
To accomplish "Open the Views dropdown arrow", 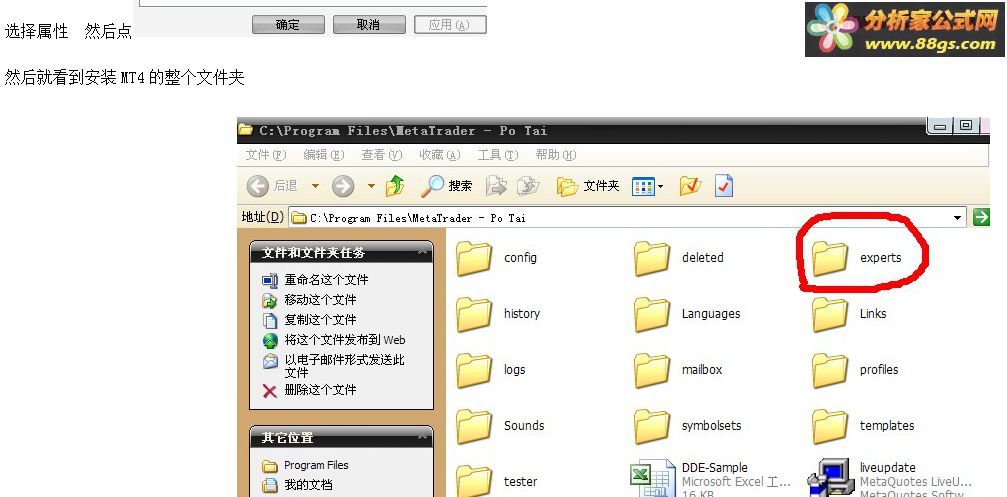I will [x=660, y=187].
